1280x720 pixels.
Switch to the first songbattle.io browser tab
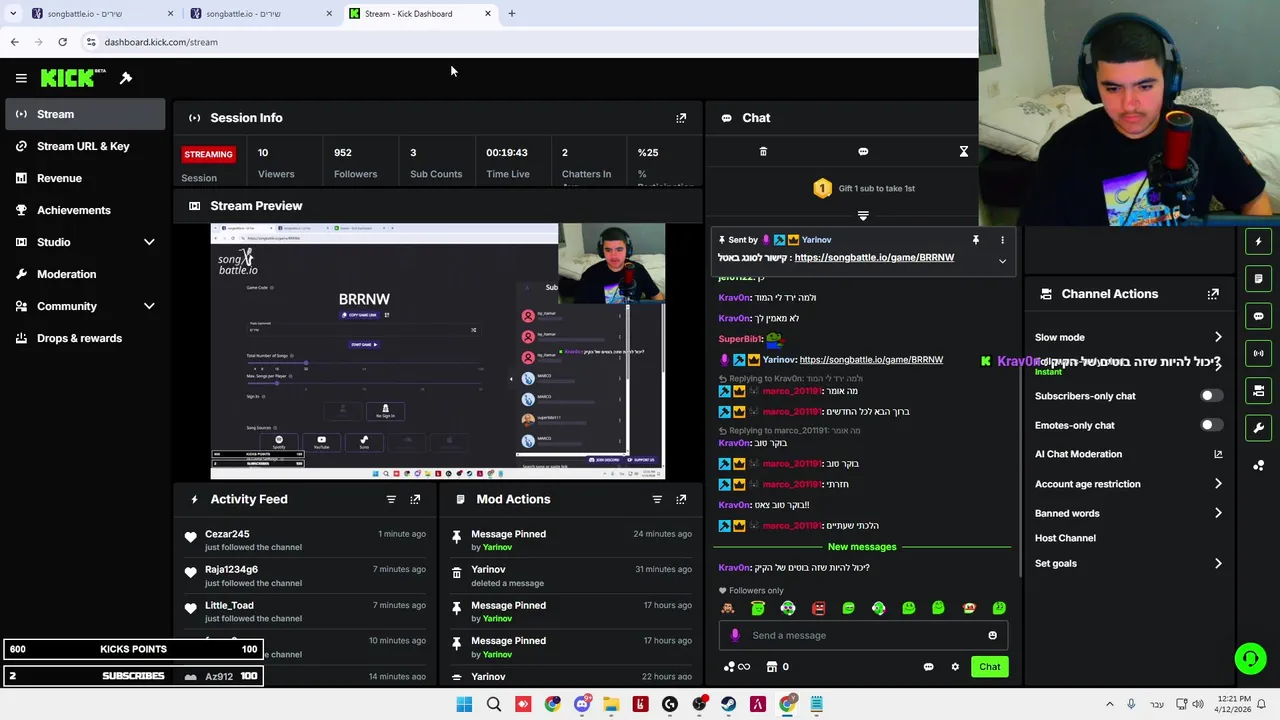coord(102,14)
